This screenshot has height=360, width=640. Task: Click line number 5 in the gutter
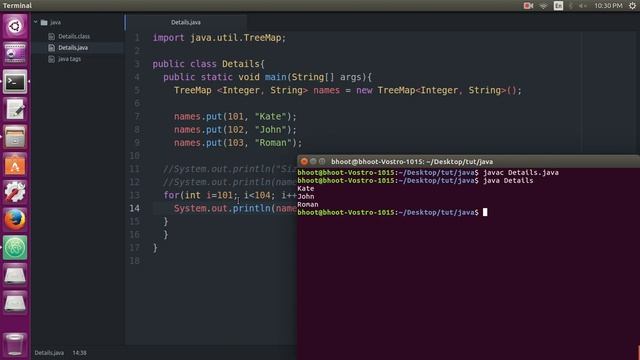pyautogui.click(x=137, y=90)
